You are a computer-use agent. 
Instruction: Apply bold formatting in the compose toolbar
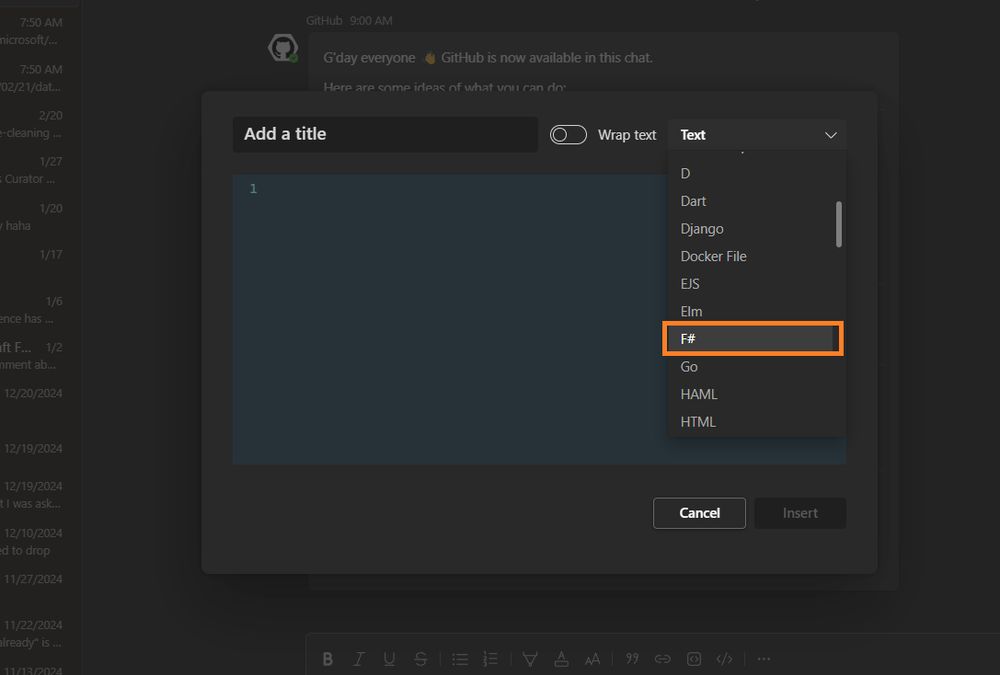point(327,659)
